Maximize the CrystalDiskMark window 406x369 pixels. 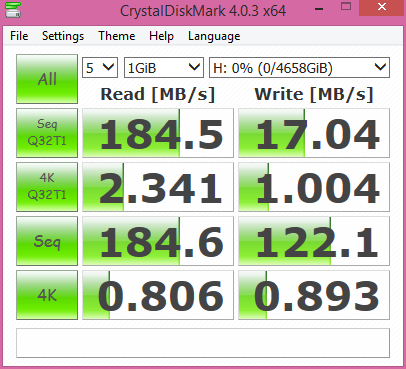click(346, 7)
